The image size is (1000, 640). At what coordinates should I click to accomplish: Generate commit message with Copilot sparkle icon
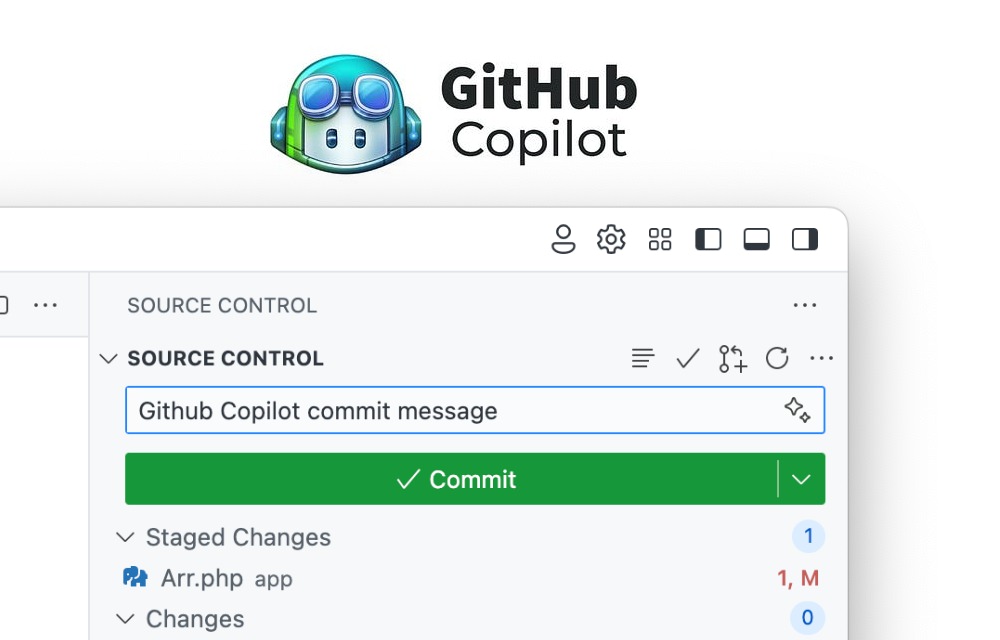[x=797, y=410]
